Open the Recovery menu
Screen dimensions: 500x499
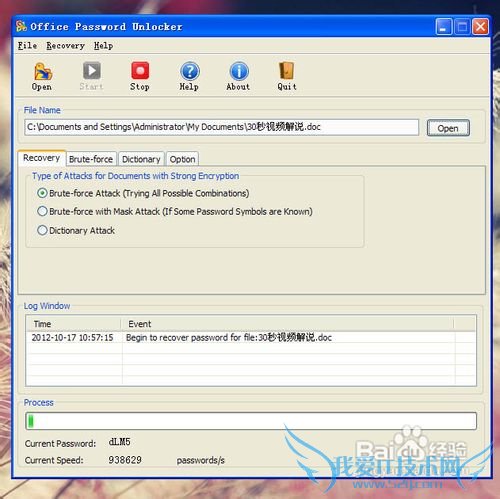tap(65, 46)
